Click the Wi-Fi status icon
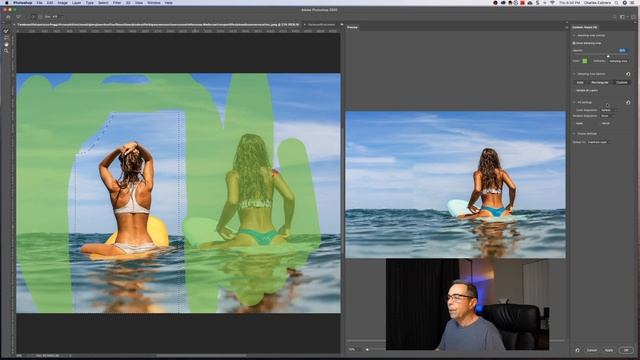640x360 pixels. [x=553, y=2]
